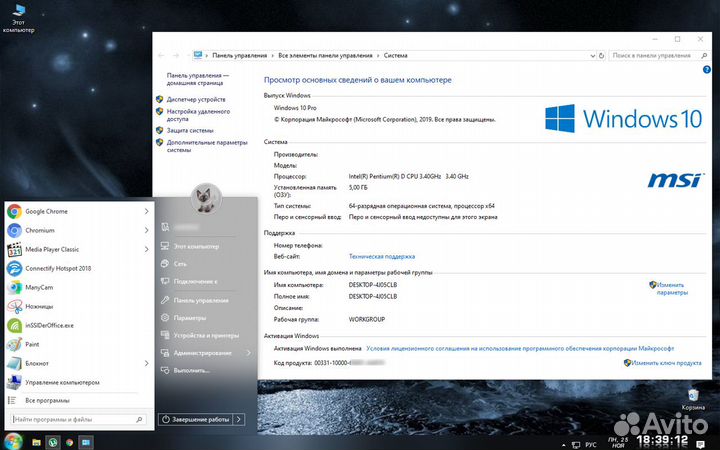This screenshot has height=450, width=720.
Task: Open the address bar history dropdown
Action: [x=592, y=56]
